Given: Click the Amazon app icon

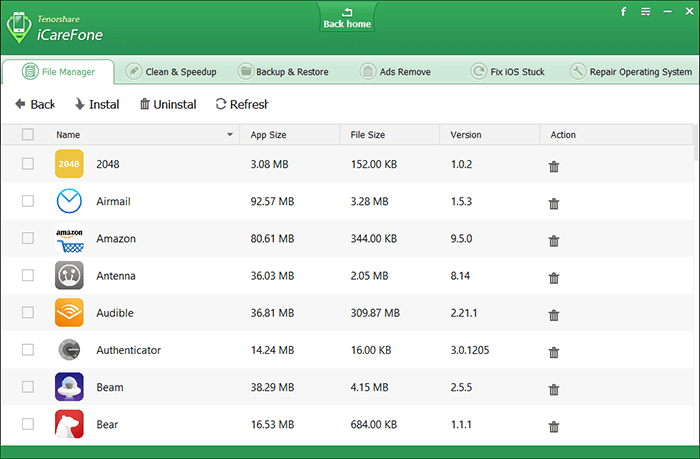Looking at the screenshot, I should 70,239.
